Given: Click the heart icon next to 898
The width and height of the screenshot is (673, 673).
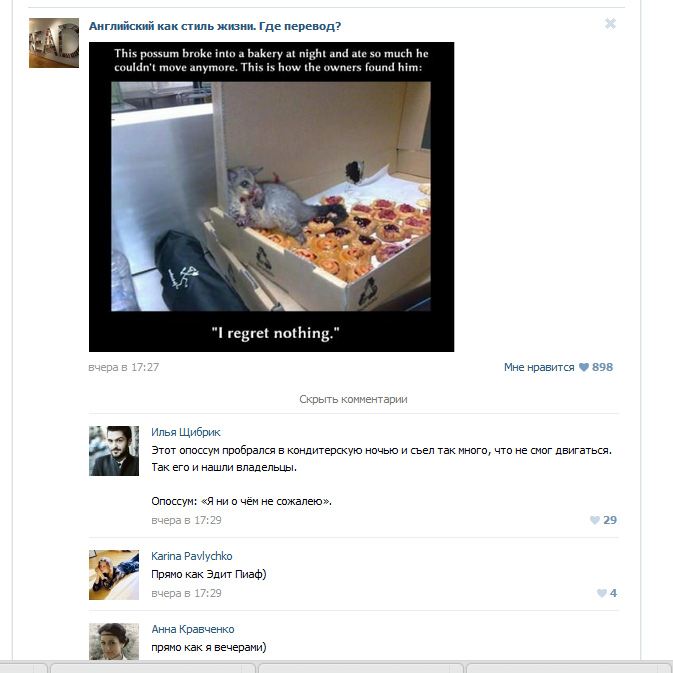Looking at the screenshot, I should pyautogui.click(x=584, y=367).
